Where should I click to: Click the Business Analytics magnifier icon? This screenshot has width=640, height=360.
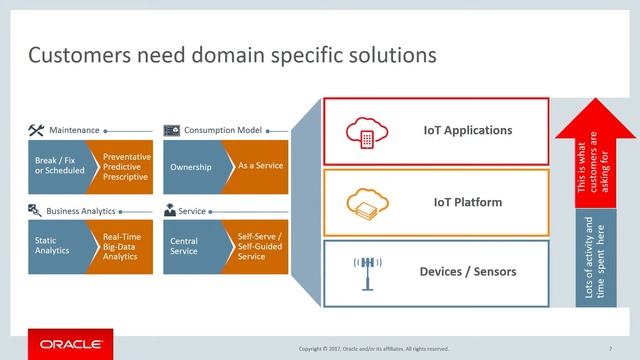[x=35, y=211]
